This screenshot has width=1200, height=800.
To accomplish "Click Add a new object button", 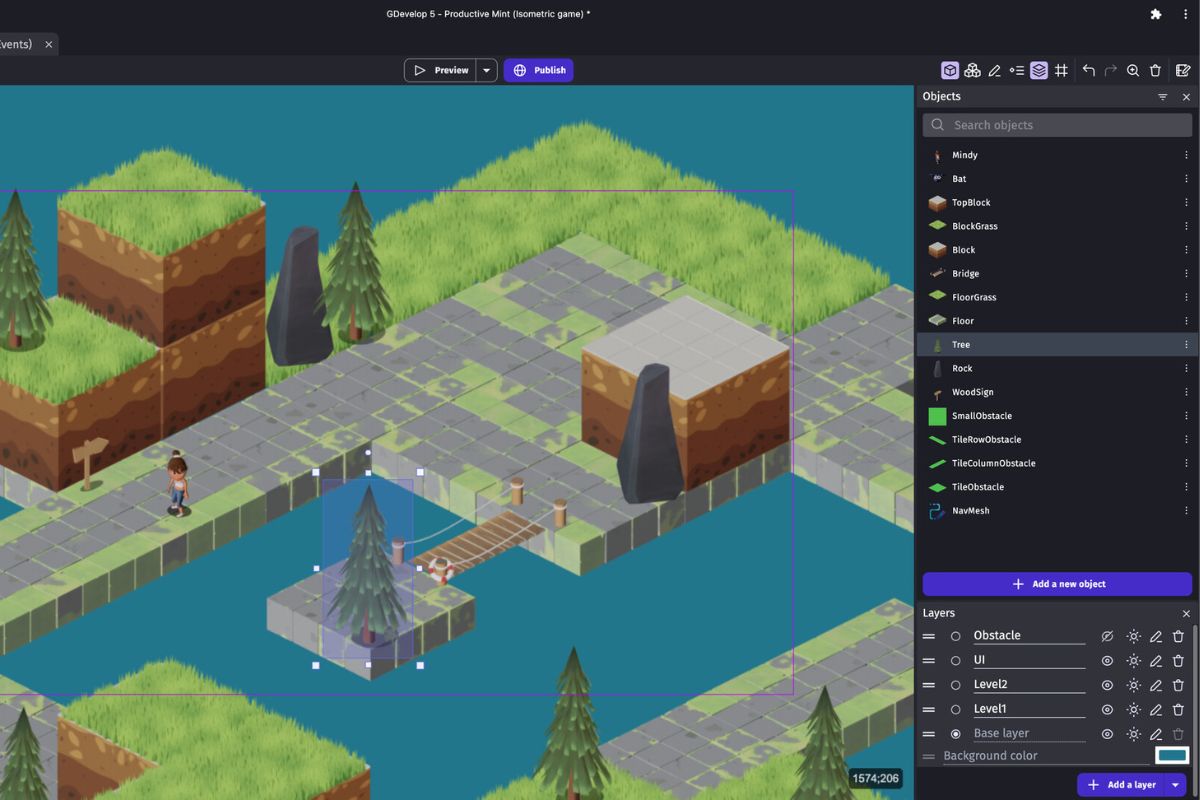I will (x=1057, y=584).
